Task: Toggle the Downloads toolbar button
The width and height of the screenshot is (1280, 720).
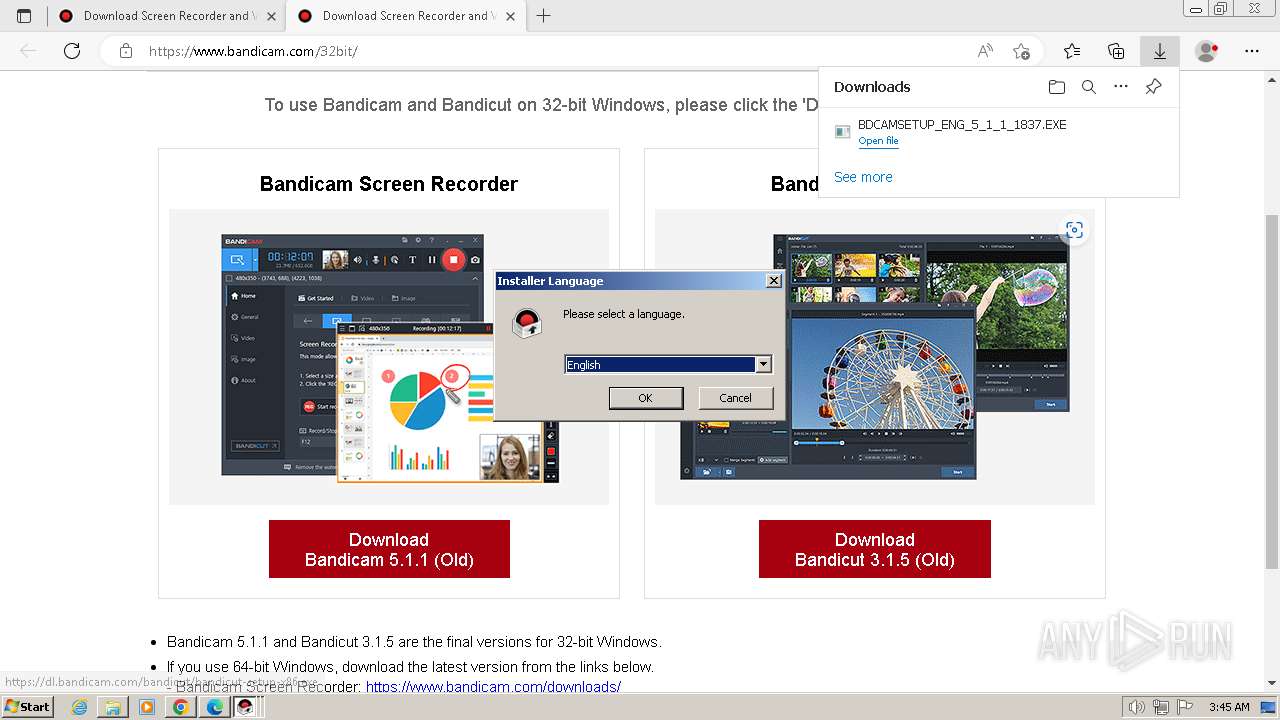Action: pos(1160,51)
